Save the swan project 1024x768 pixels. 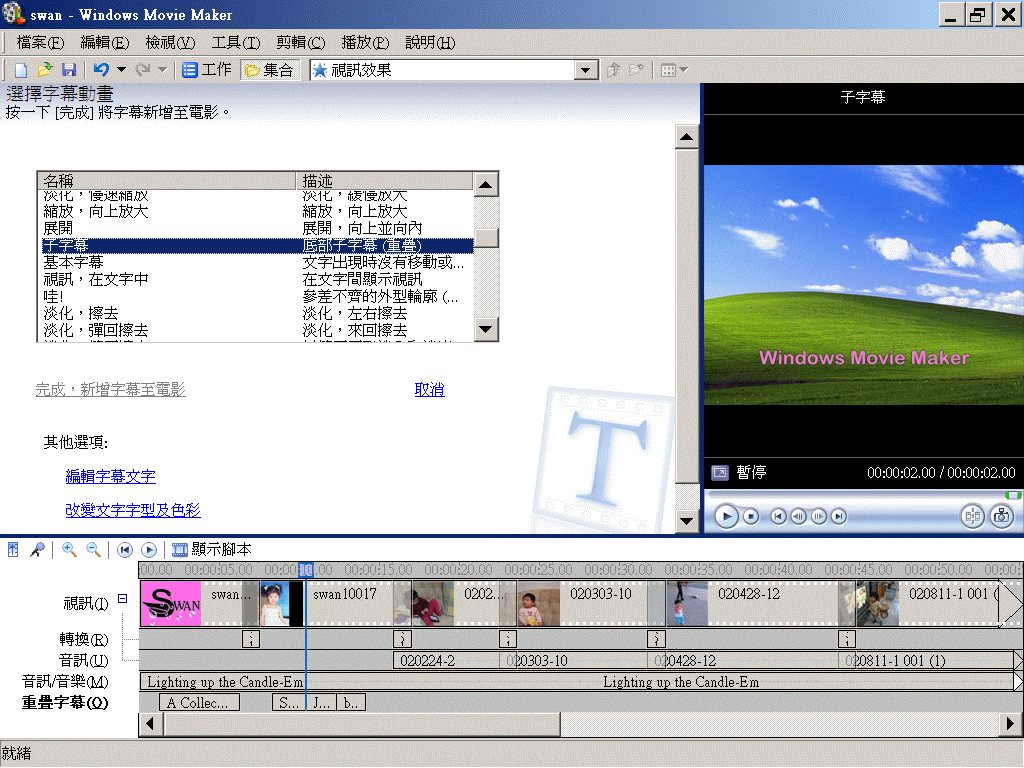[68, 69]
